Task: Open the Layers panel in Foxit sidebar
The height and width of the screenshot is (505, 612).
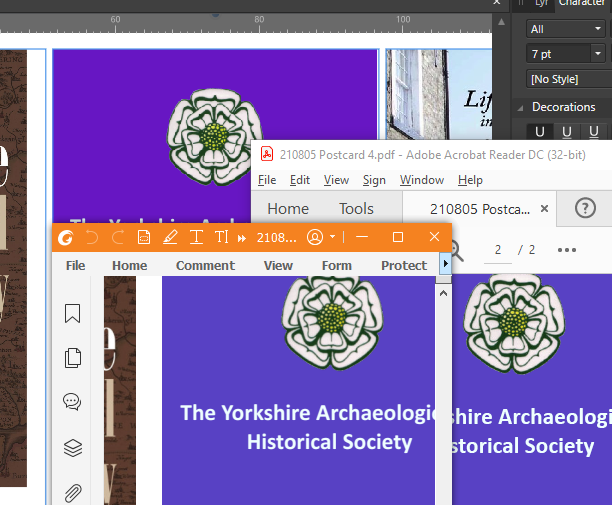Action: pyautogui.click(x=73, y=448)
